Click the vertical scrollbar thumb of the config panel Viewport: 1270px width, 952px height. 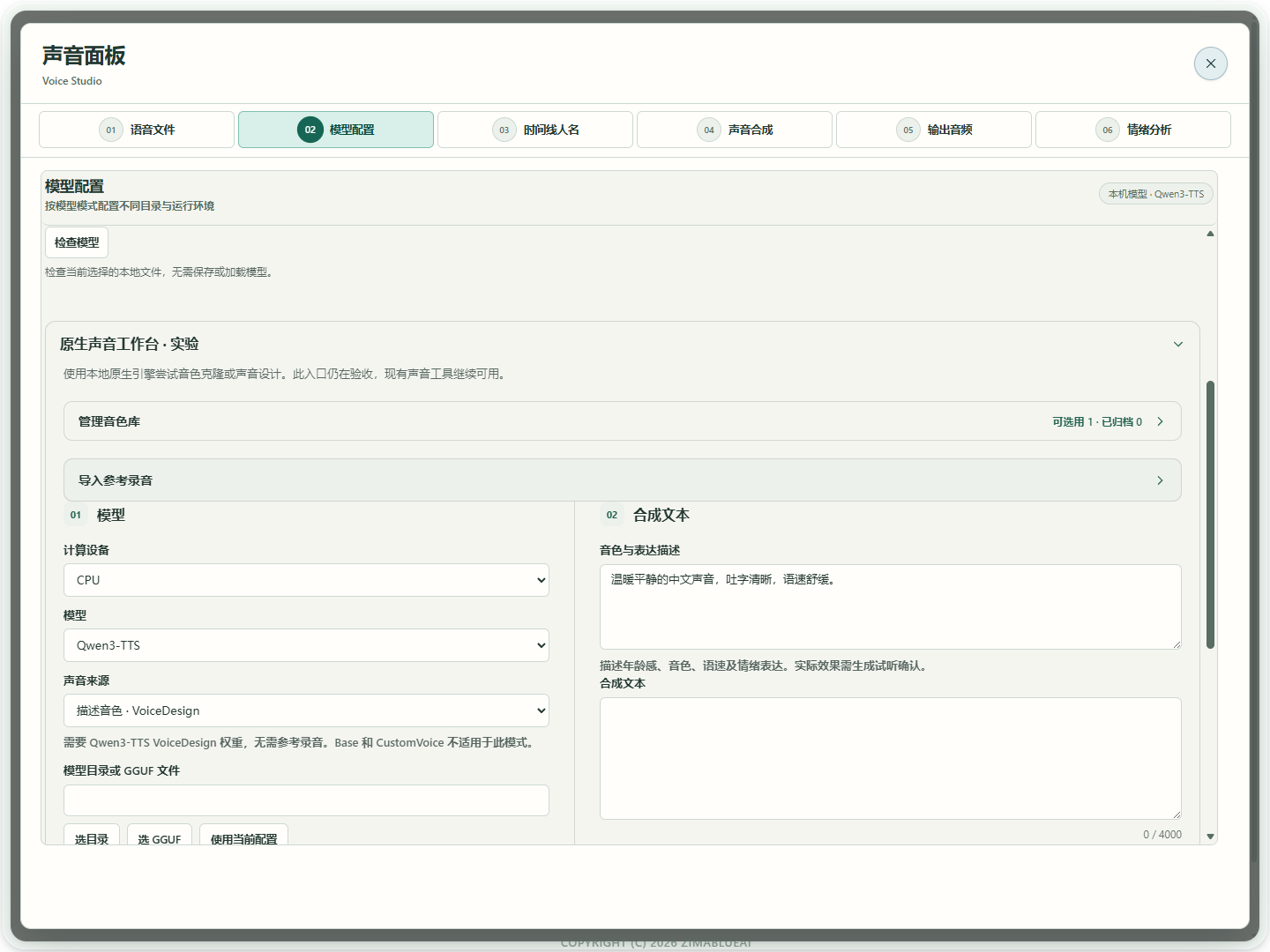[x=1210, y=515]
